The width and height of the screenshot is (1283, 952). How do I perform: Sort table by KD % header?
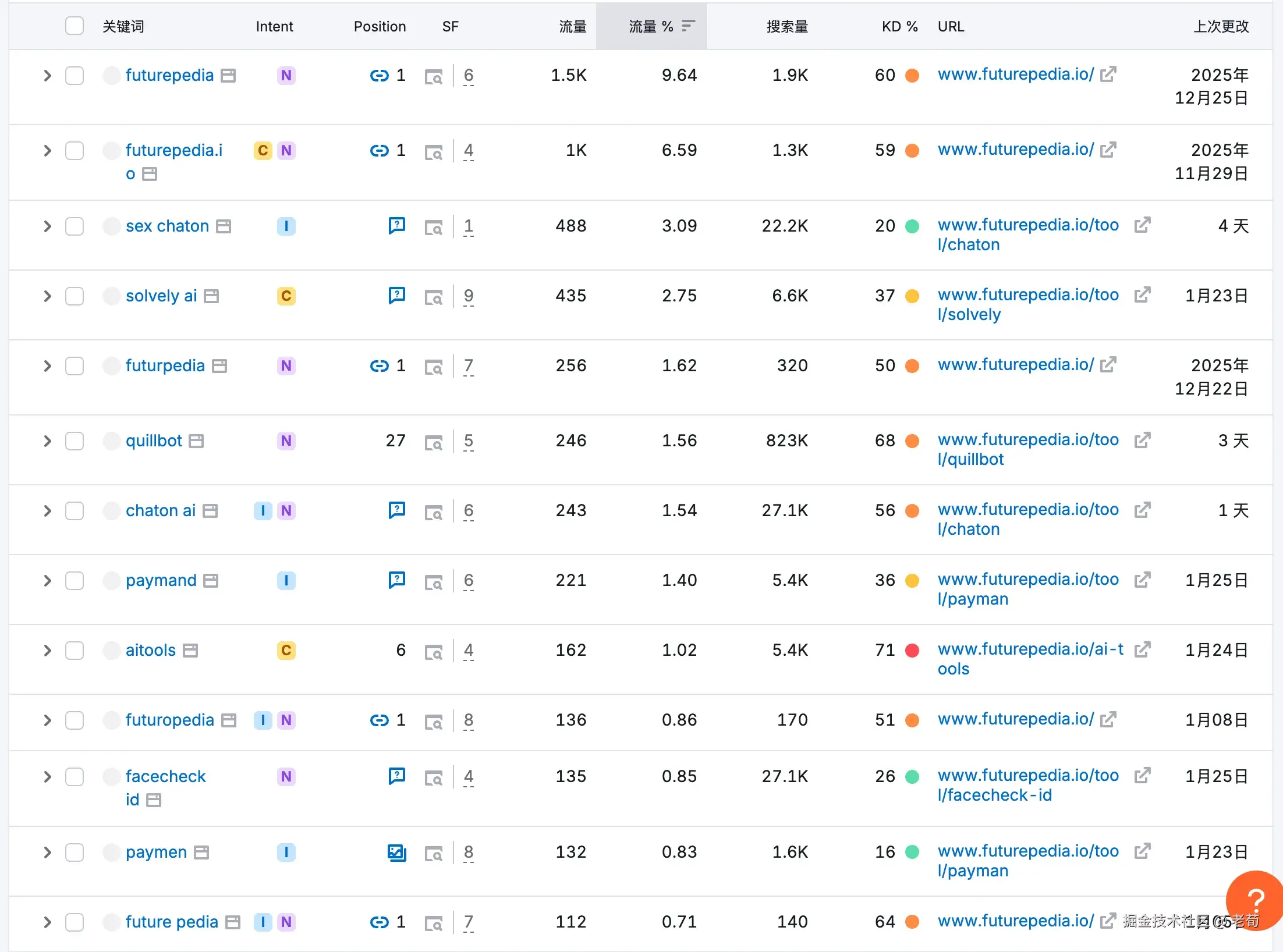[899, 26]
